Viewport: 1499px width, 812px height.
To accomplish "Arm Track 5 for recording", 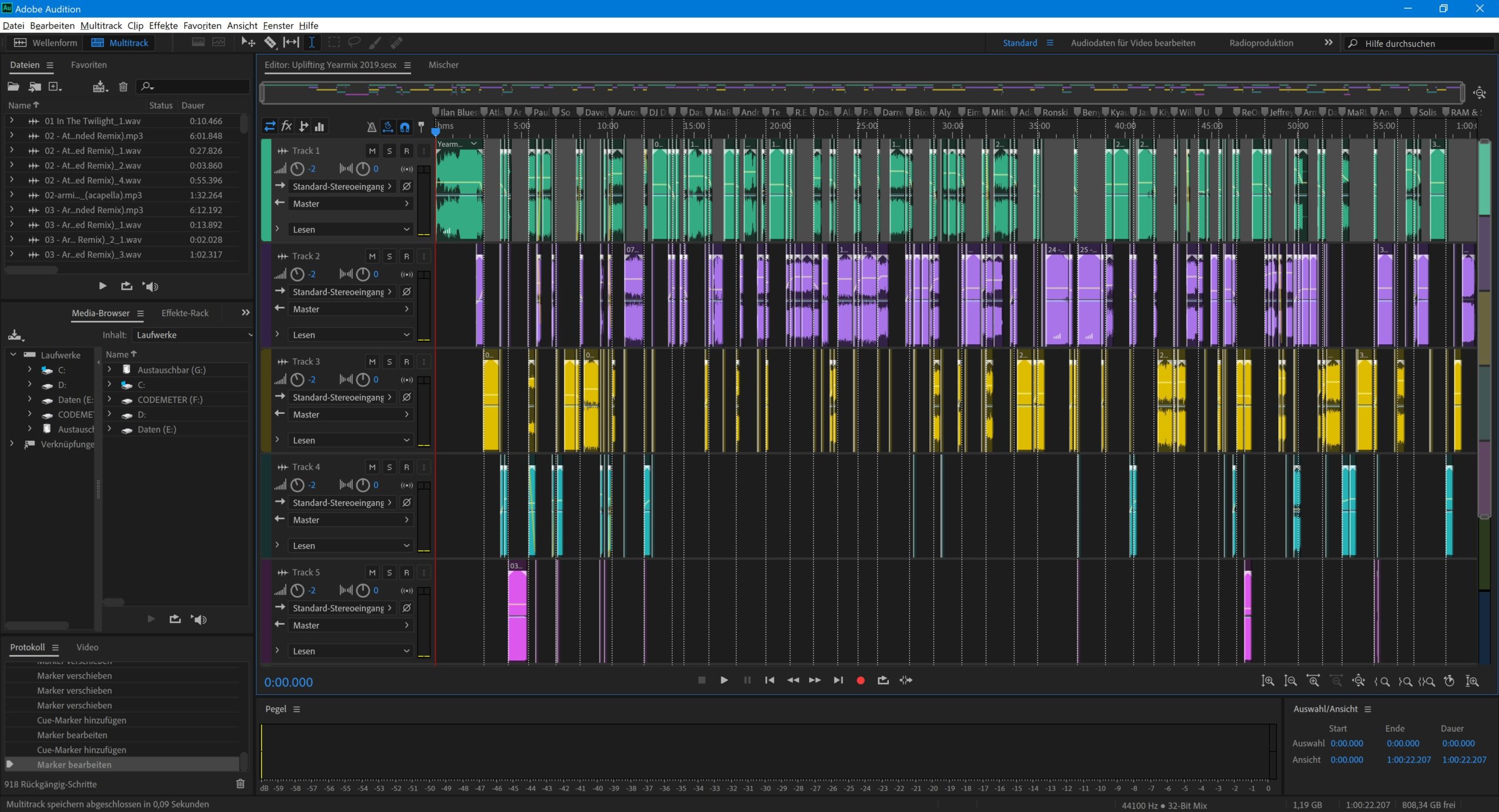I will 406,573.
